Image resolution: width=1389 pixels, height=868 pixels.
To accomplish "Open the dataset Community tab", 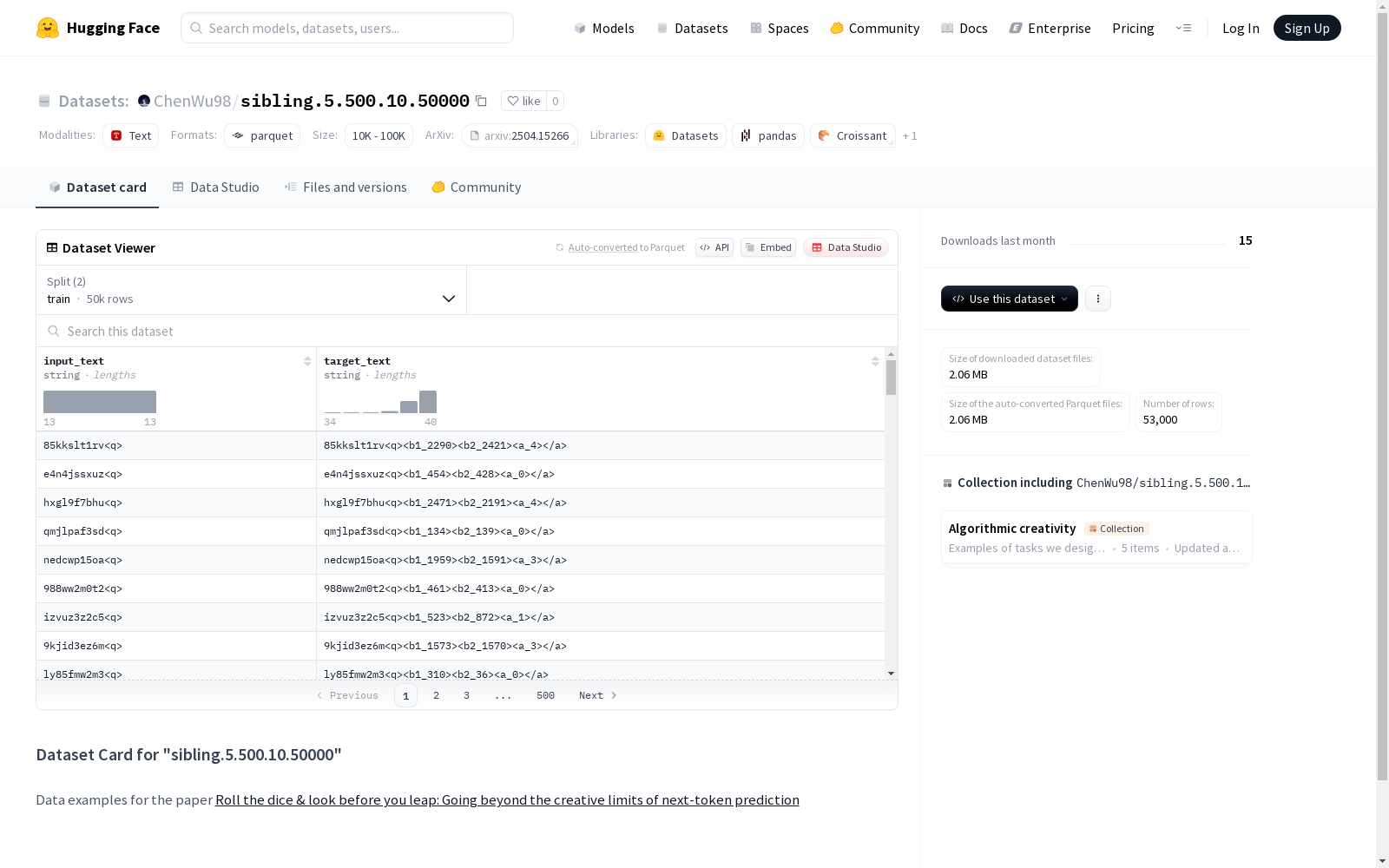I will point(477,187).
